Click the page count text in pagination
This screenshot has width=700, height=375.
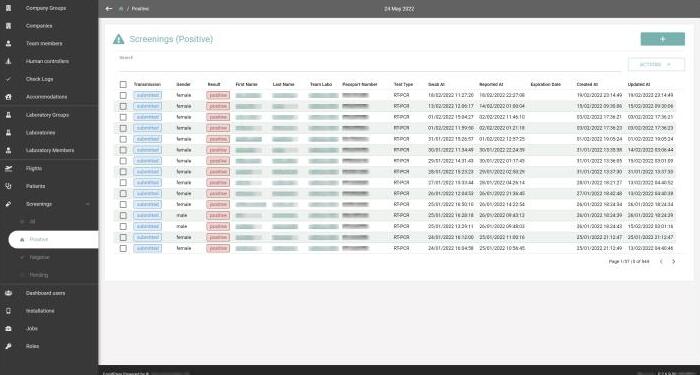629,262
